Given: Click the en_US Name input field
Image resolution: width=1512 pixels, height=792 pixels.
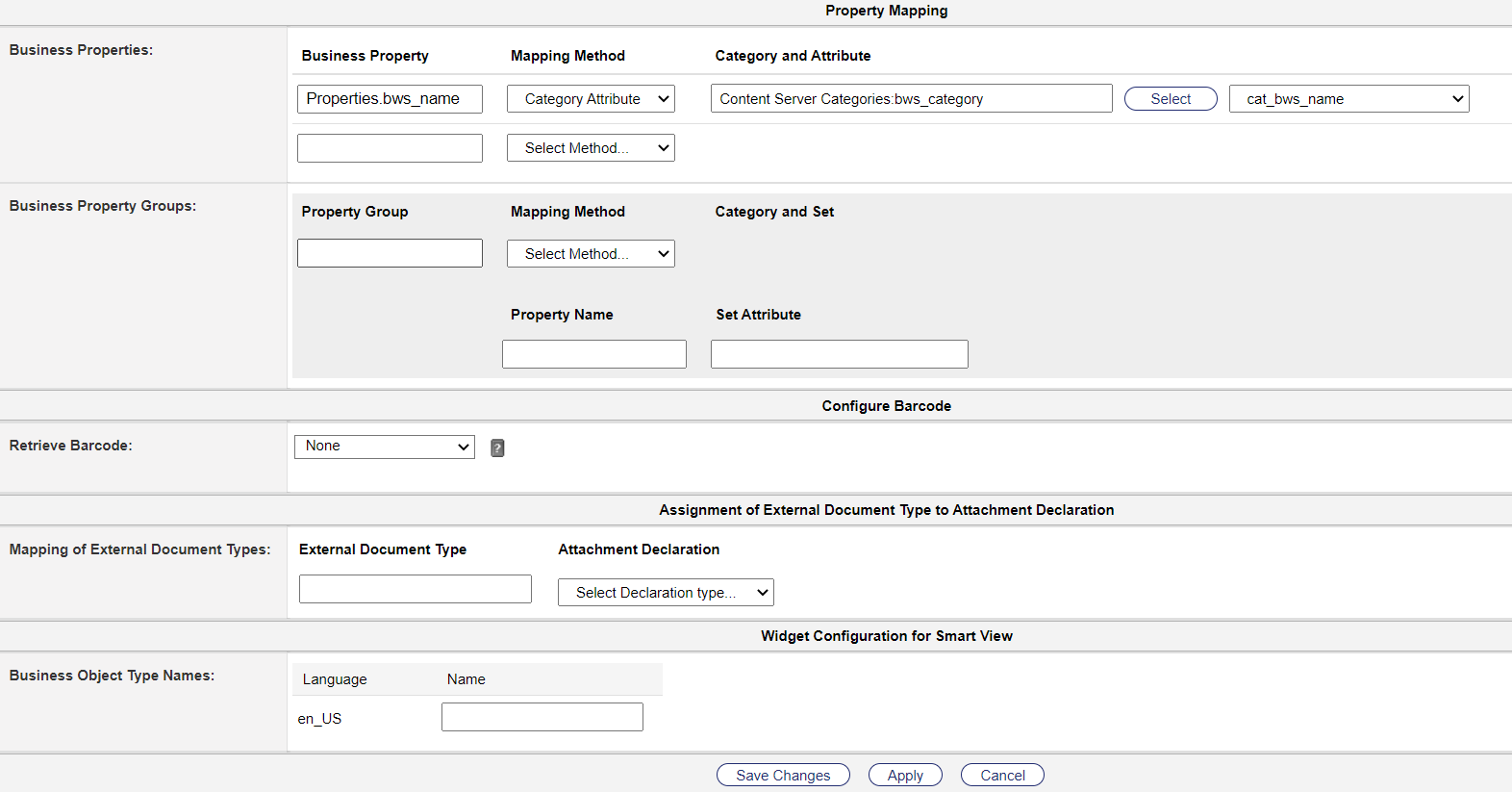Looking at the screenshot, I should [542, 717].
